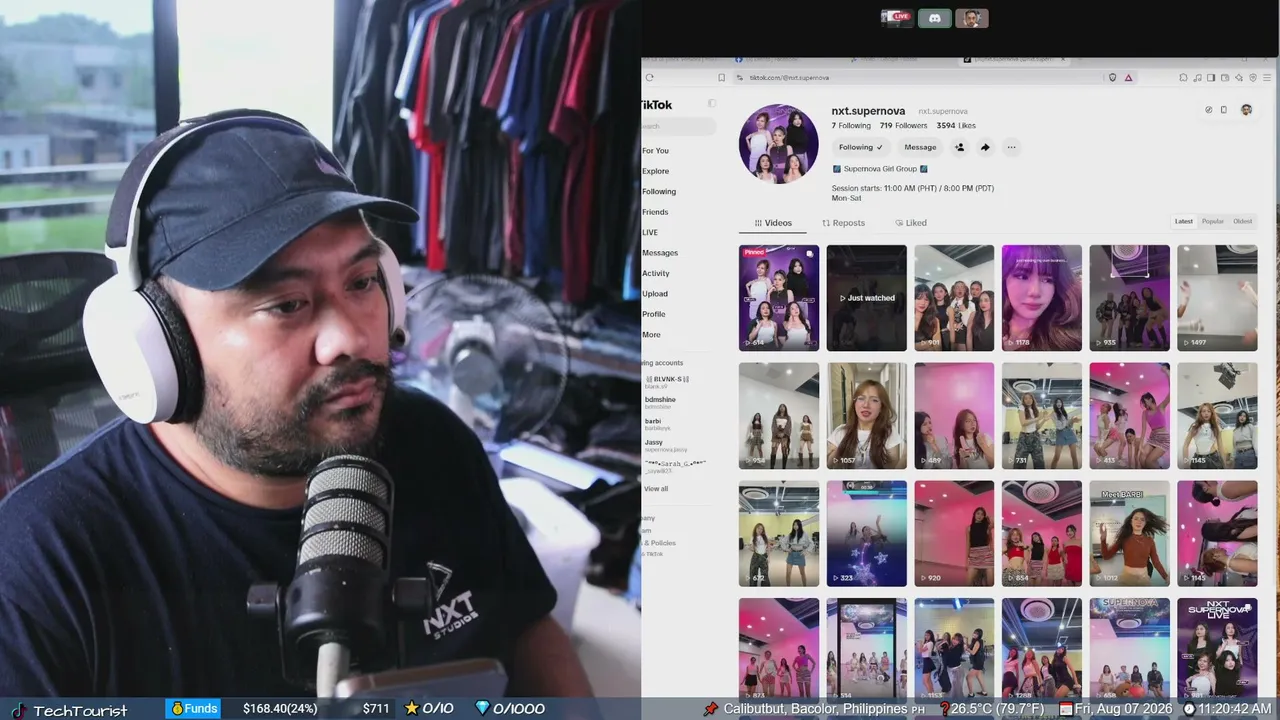Viewport: 1280px width, 720px height.
Task: Click the TechTourist TikTok logo in stream bar
Action: (x=18, y=710)
